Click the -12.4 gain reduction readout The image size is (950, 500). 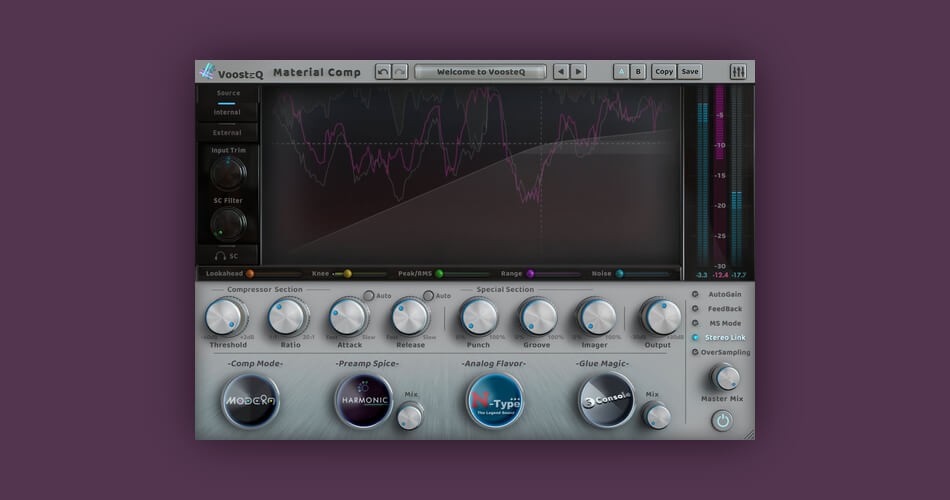[x=720, y=275]
